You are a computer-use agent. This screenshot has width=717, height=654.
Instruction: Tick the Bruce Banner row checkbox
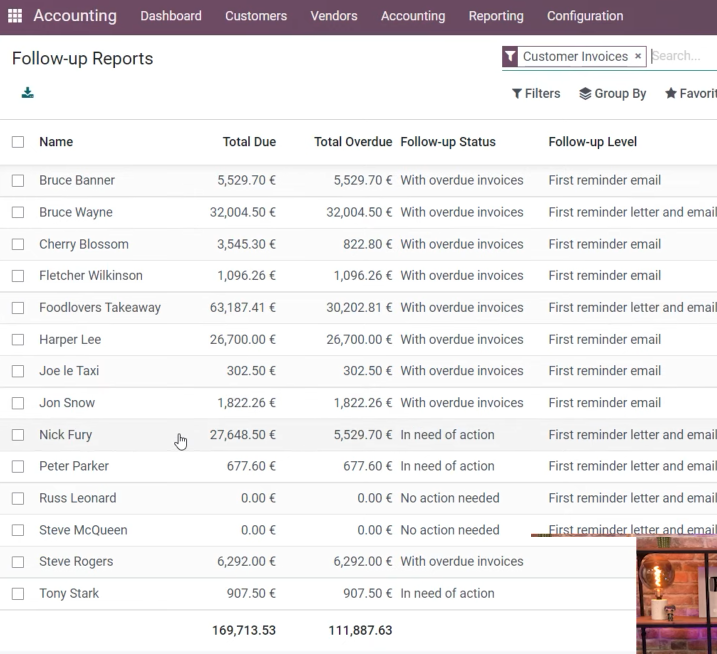coord(18,180)
